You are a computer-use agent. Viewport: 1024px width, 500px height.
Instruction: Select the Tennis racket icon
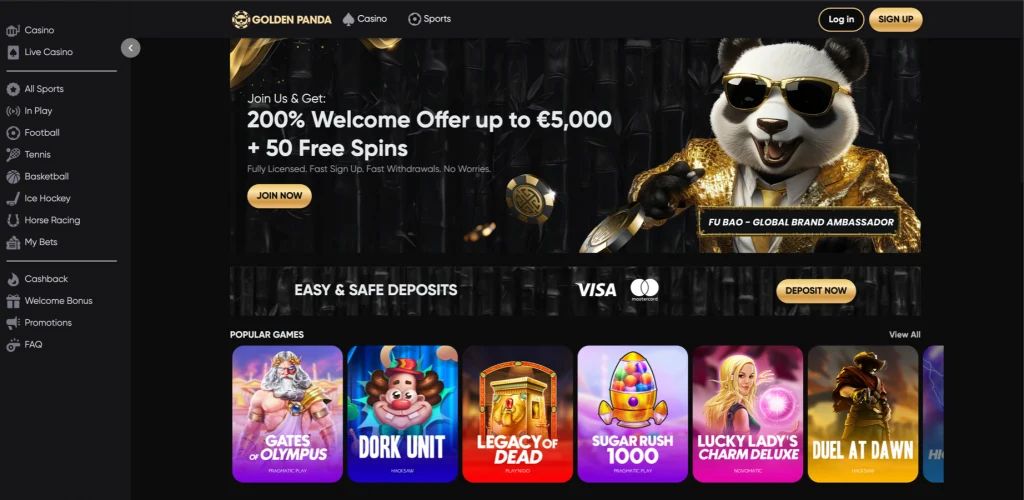tap(13, 155)
